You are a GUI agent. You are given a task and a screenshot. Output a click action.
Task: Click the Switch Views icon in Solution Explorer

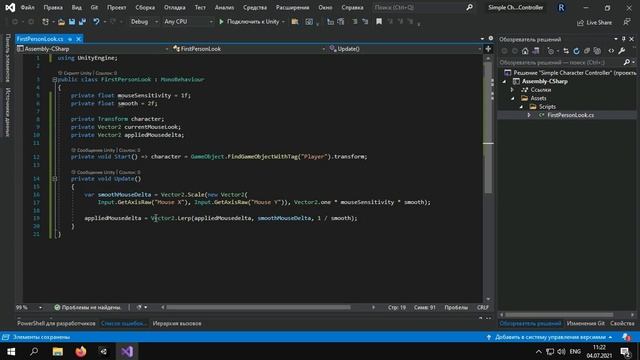click(536, 51)
